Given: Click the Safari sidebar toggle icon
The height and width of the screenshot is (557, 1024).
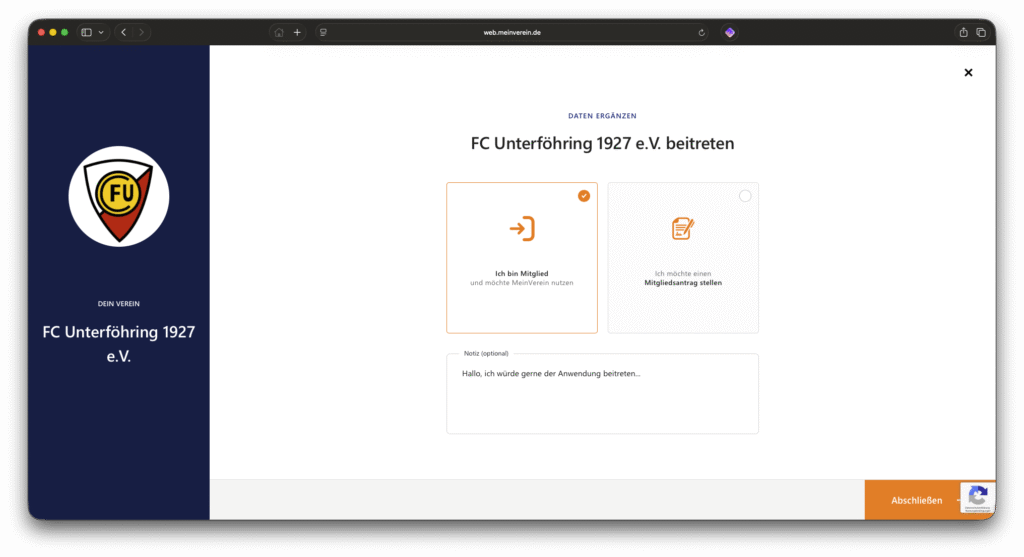Looking at the screenshot, I should 86,32.
